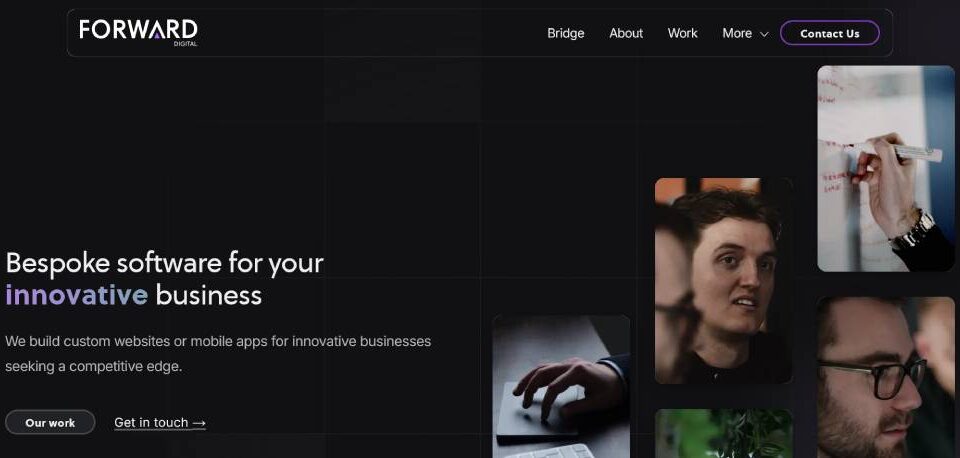Click the small DIGITAL text under the logo
Image resolution: width=960 pixels, height=458 pixels.
point(186,44)
